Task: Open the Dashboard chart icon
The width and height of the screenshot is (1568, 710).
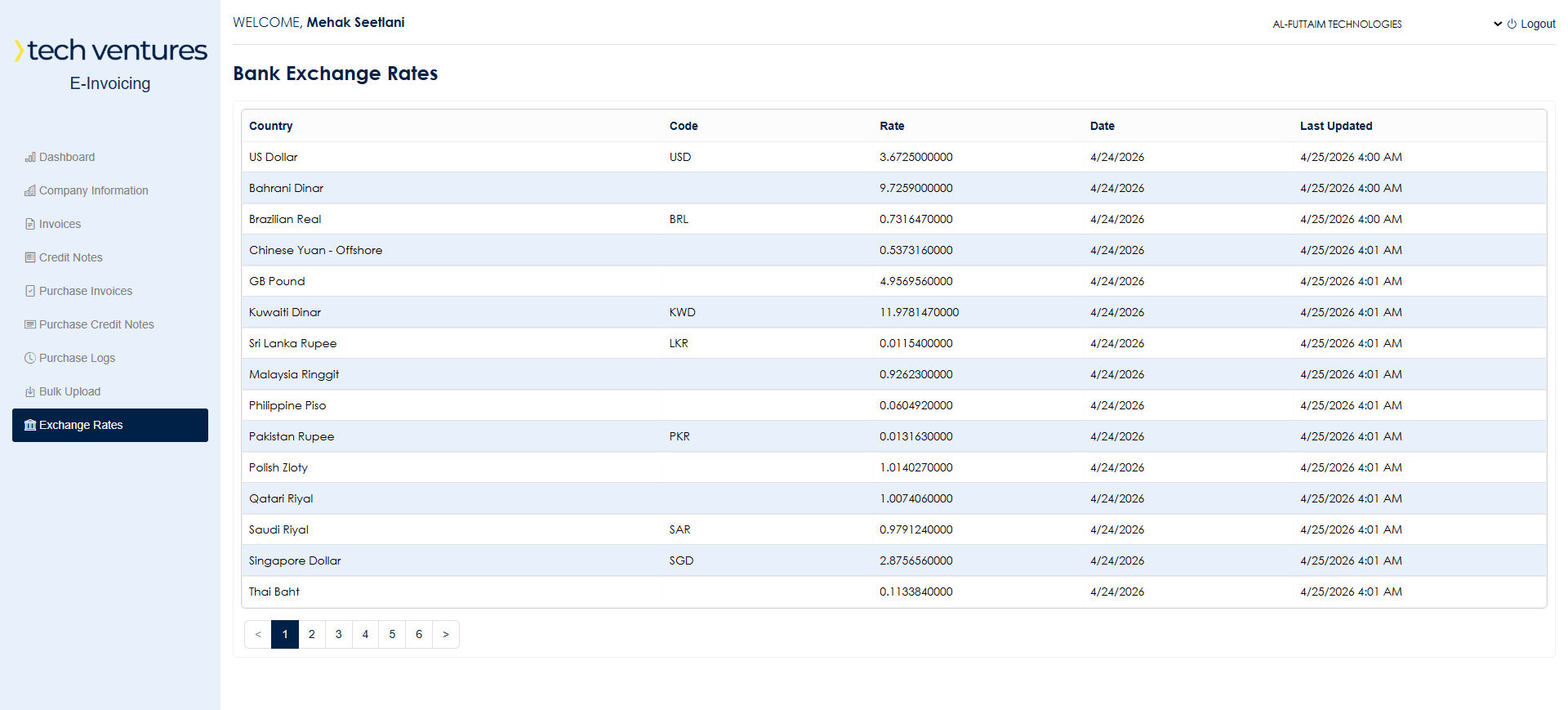Action: 30,157
